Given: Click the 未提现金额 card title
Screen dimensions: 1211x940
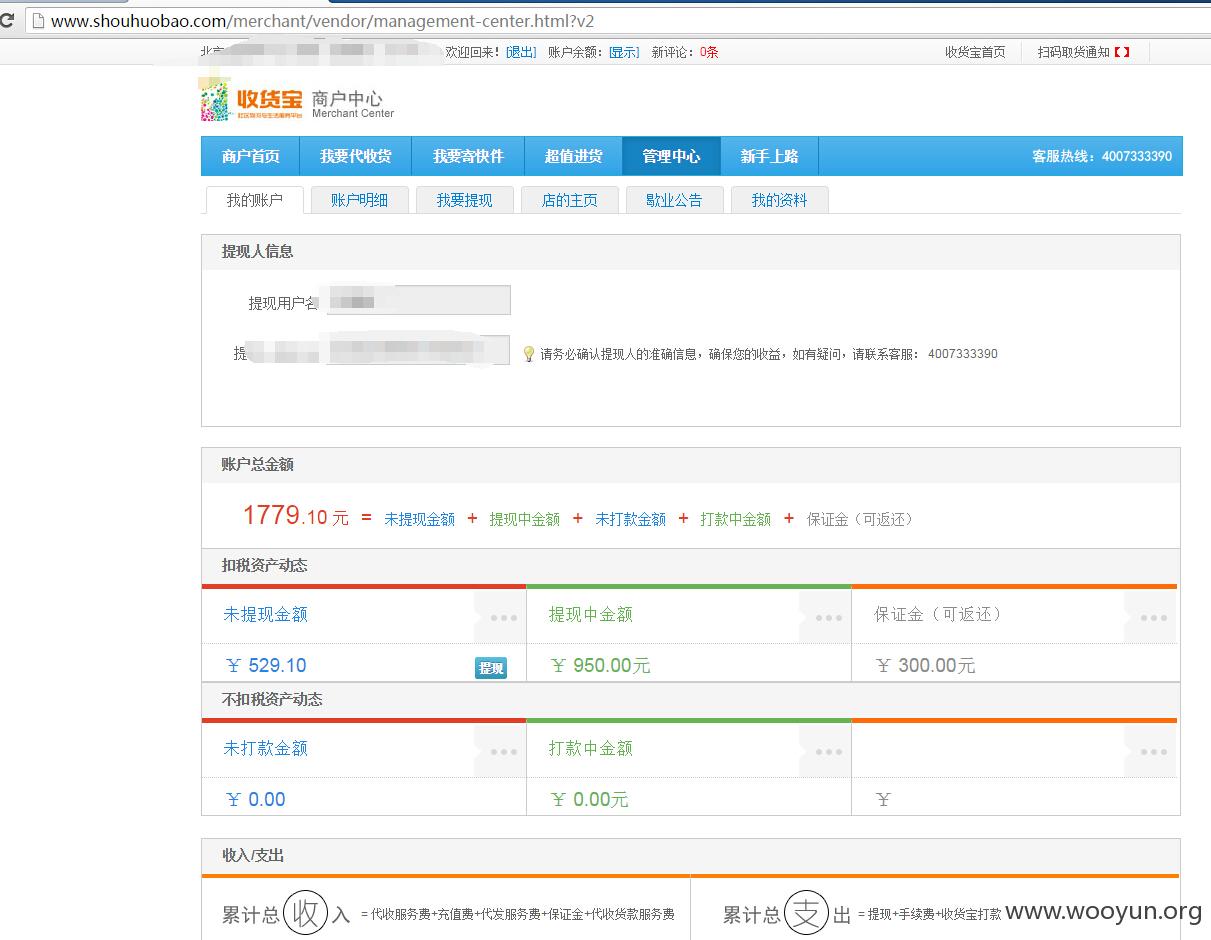Looking at the screenshot, I should click(265, 614).
